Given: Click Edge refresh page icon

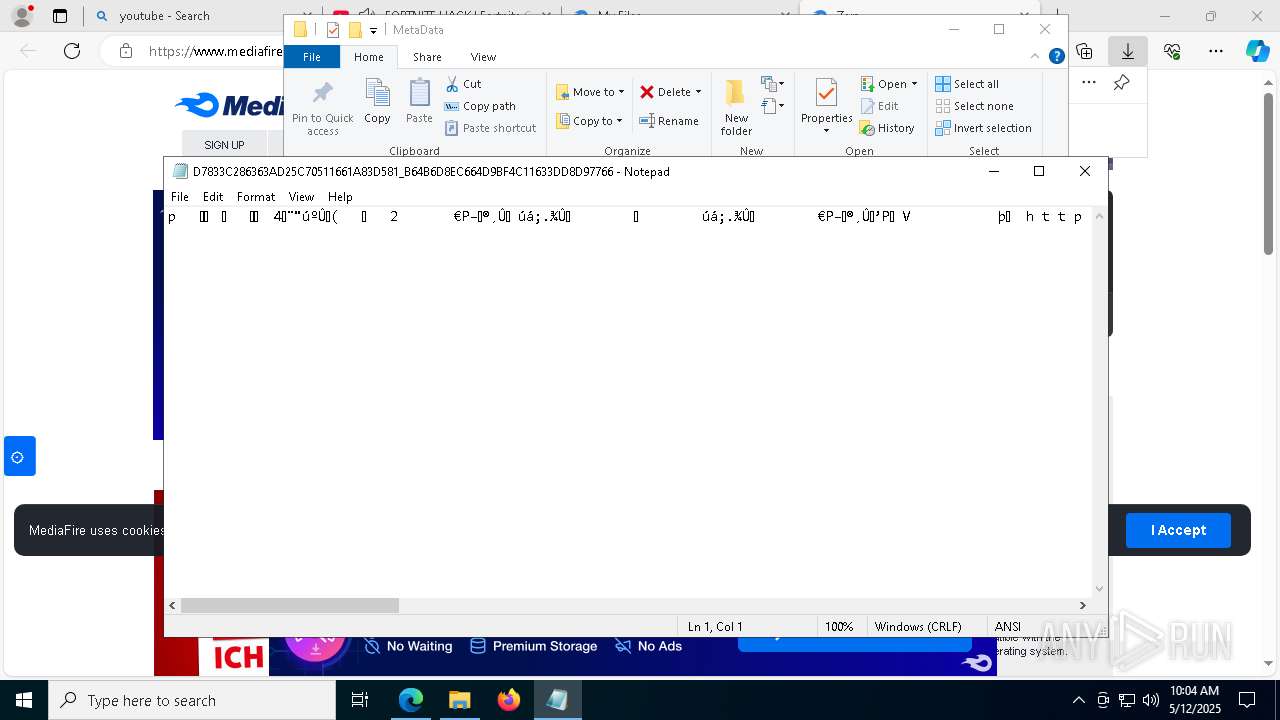Looking at the screenshot, I should (72, 51).
